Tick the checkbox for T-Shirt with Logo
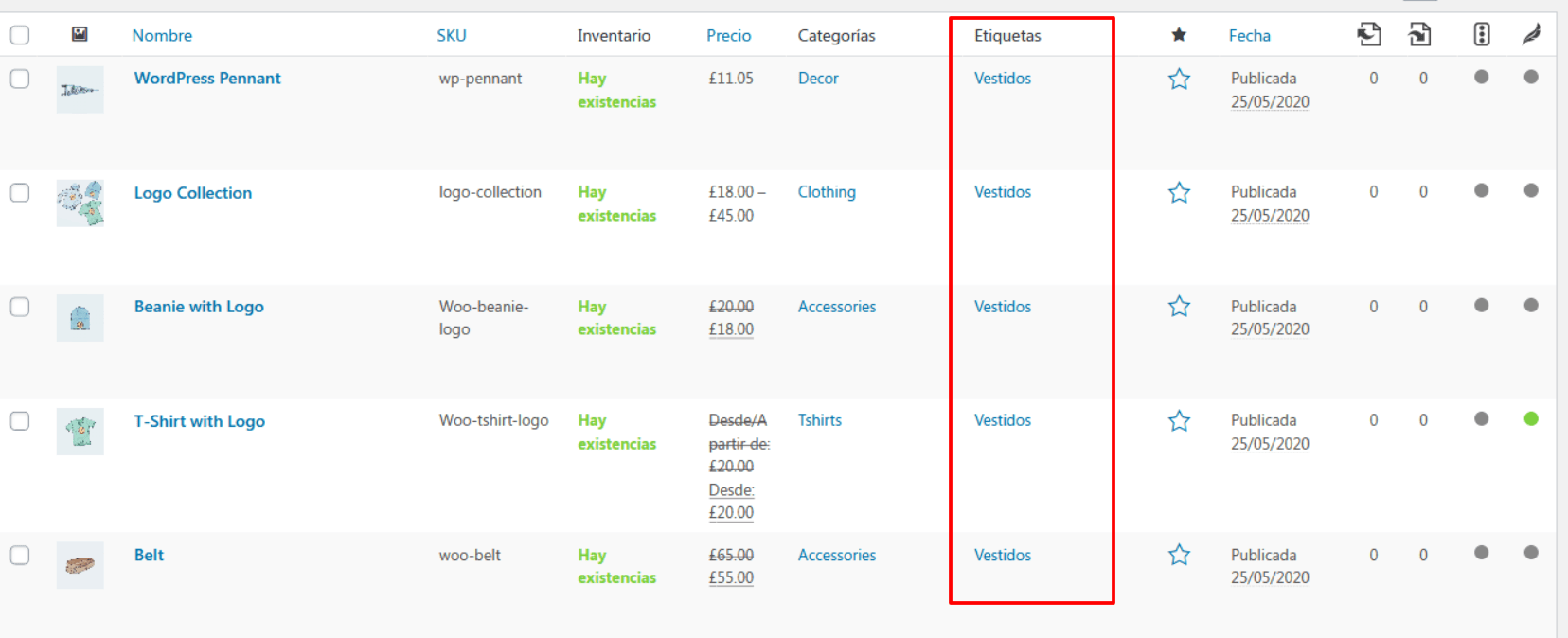 click(20, 421)
